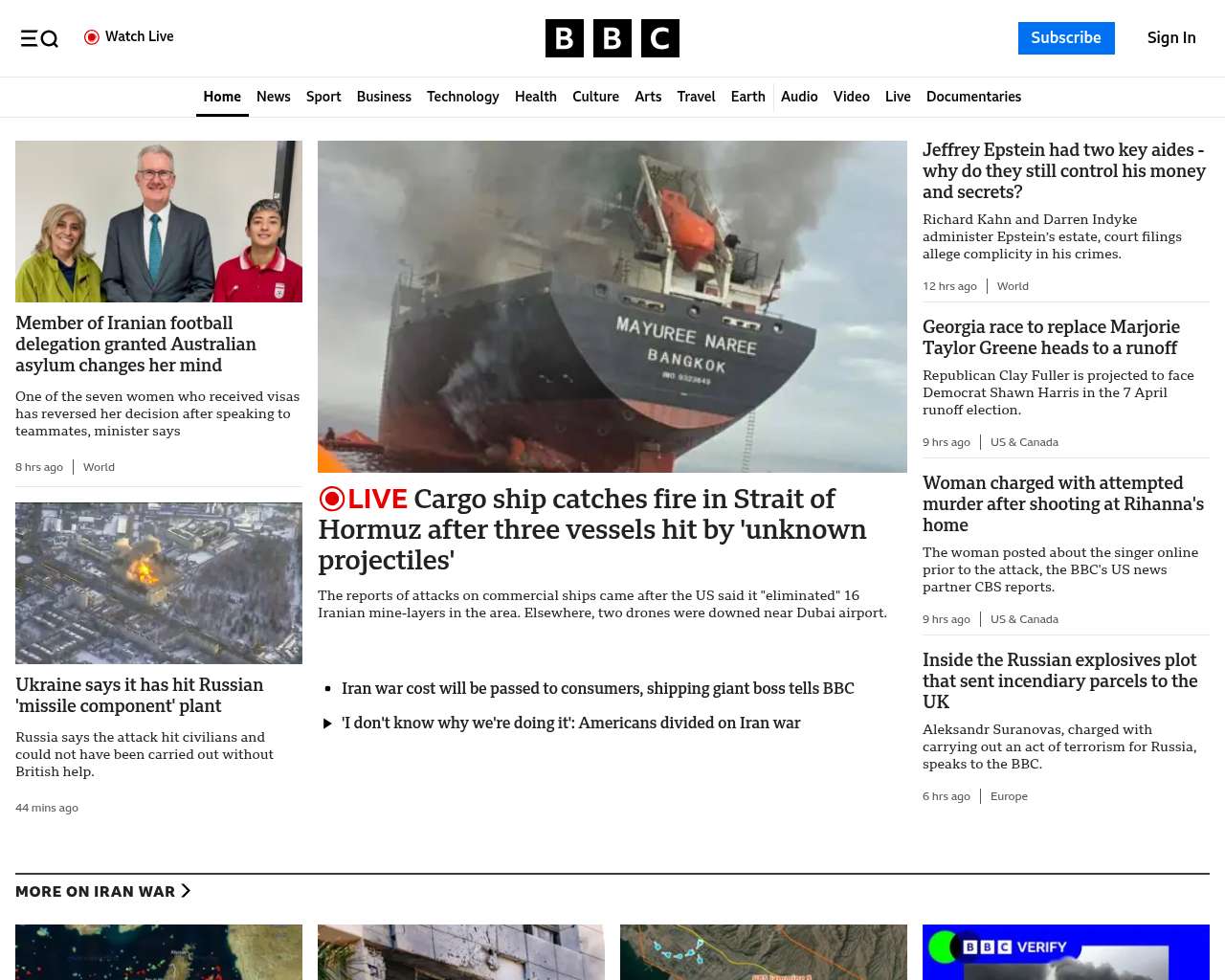Click US & Canada tag under Georgia race story
The width and height of the screenshot is (1225, 980).
coord(1024,442)
